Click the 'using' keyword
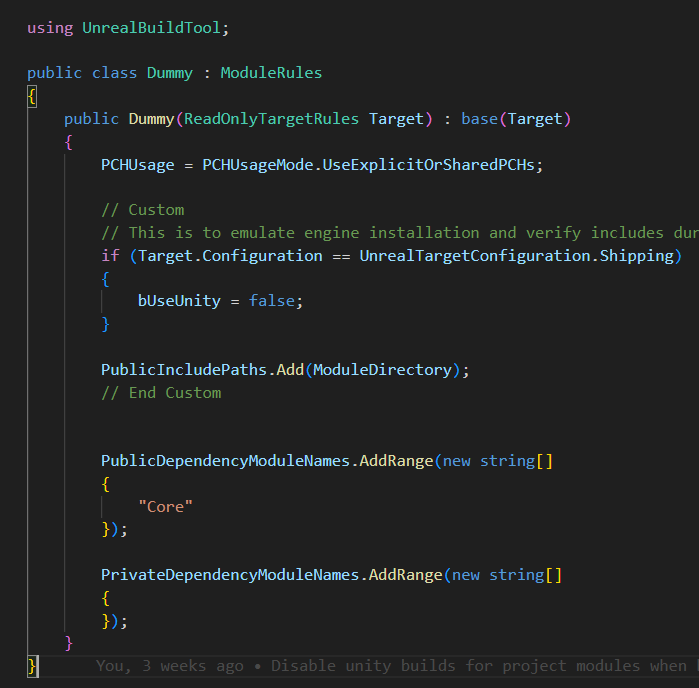 click(x=50, y=28)
